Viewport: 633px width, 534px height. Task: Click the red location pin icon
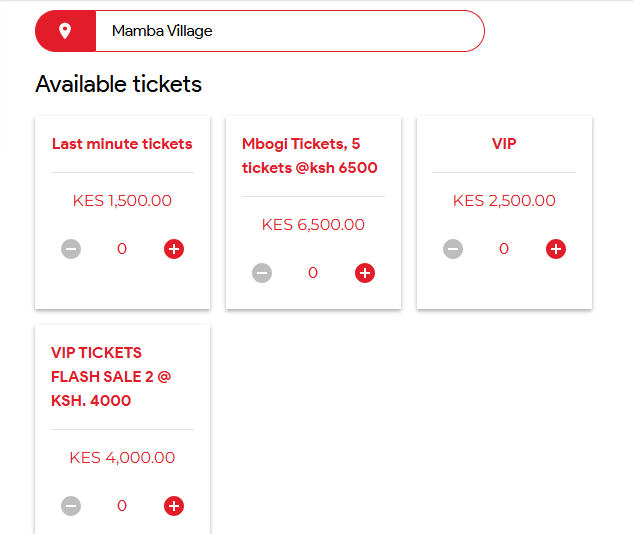(65, 31)
